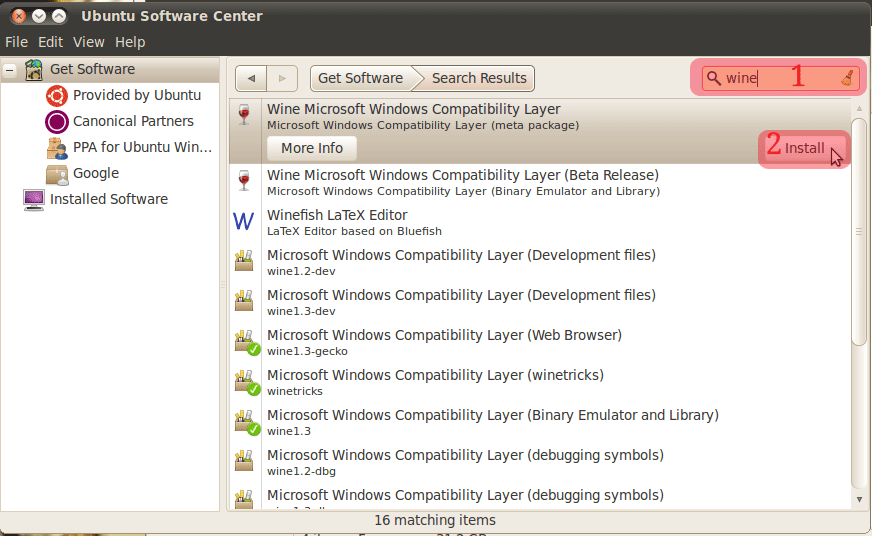Select the Web Browser wine1.3-gecko entry

(x=539, y=343)
